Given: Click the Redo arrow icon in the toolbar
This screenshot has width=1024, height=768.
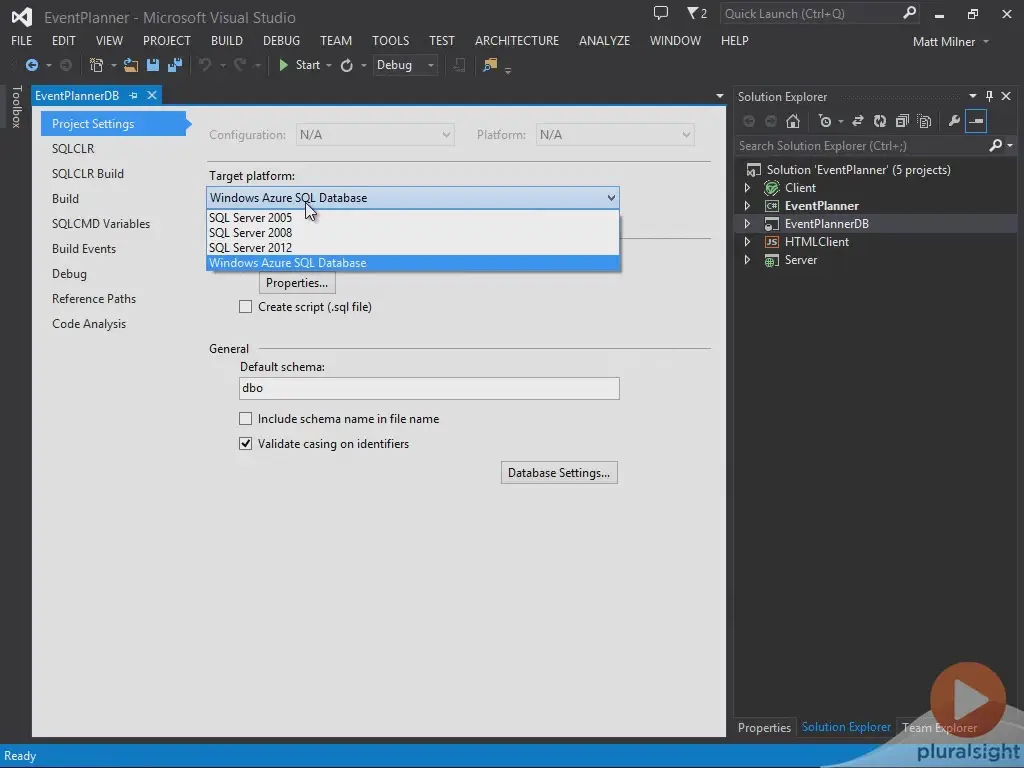Looking at the screenshot, I should point(240,65).
